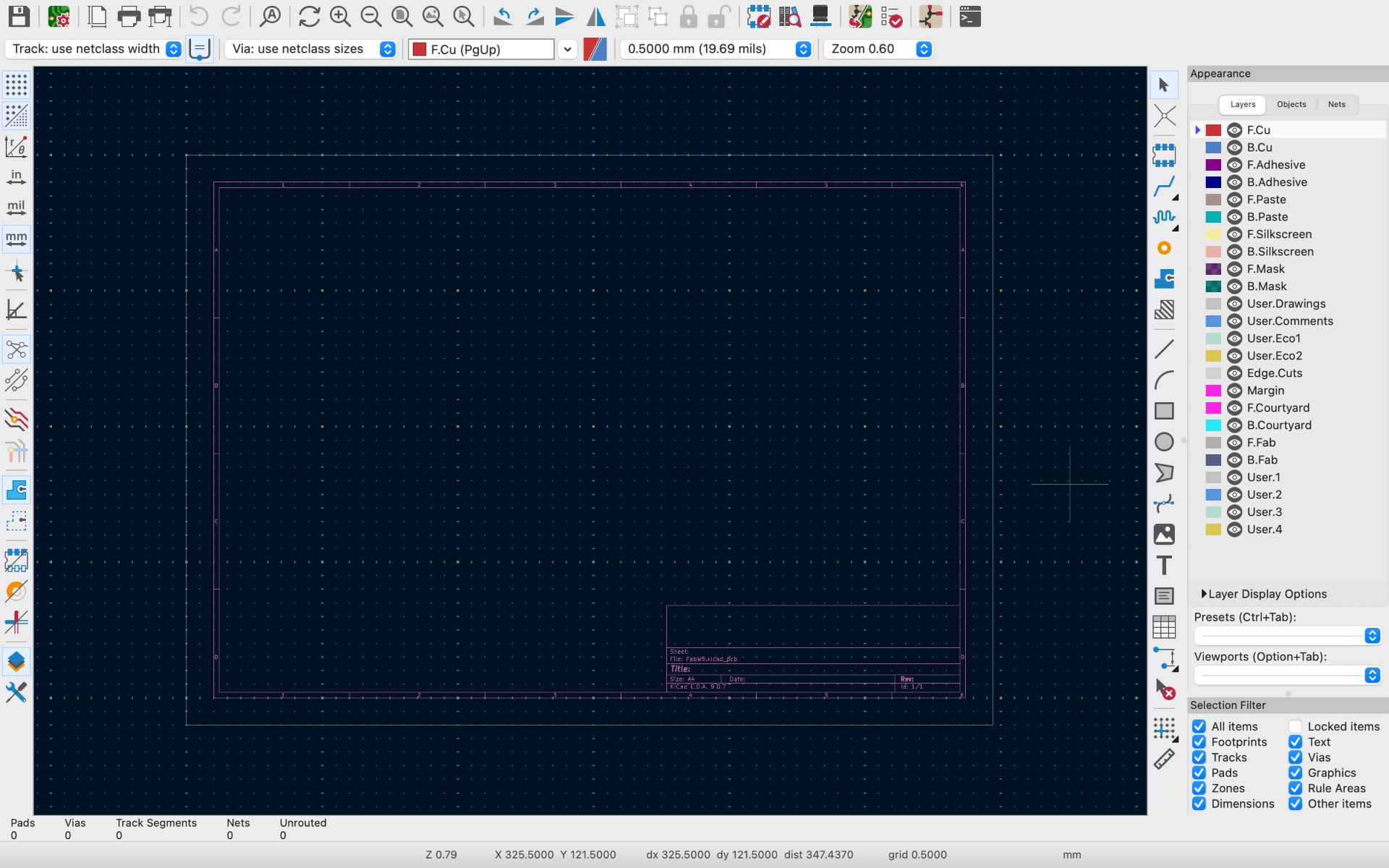Open Board Setup from the toolbar
The height and width of the screenshot is (868, 1389).
(x=59, y=16)
